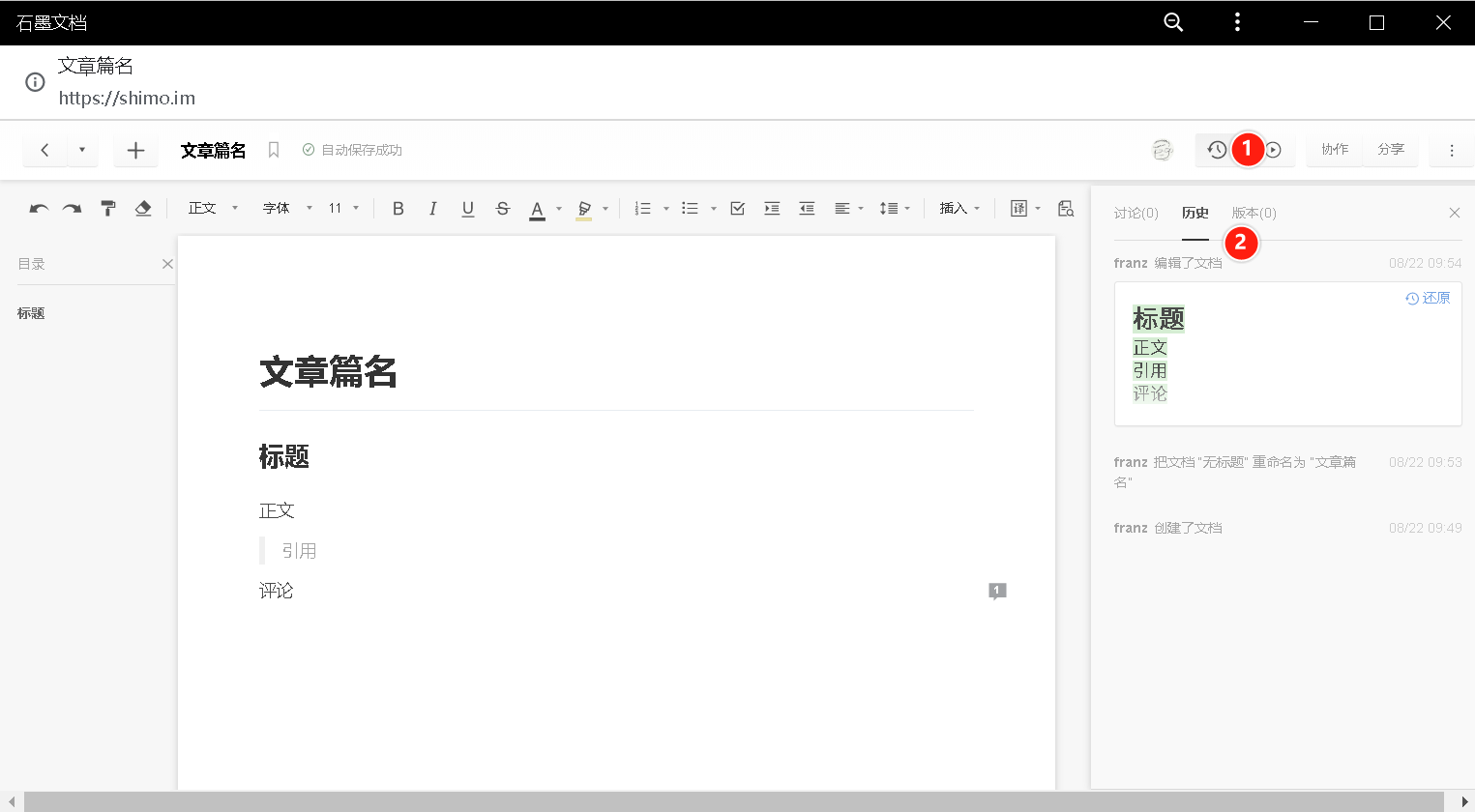Switch to the 讨论(0) tab
Viewport: 1475px width, 812px height.
[1136, 213]
